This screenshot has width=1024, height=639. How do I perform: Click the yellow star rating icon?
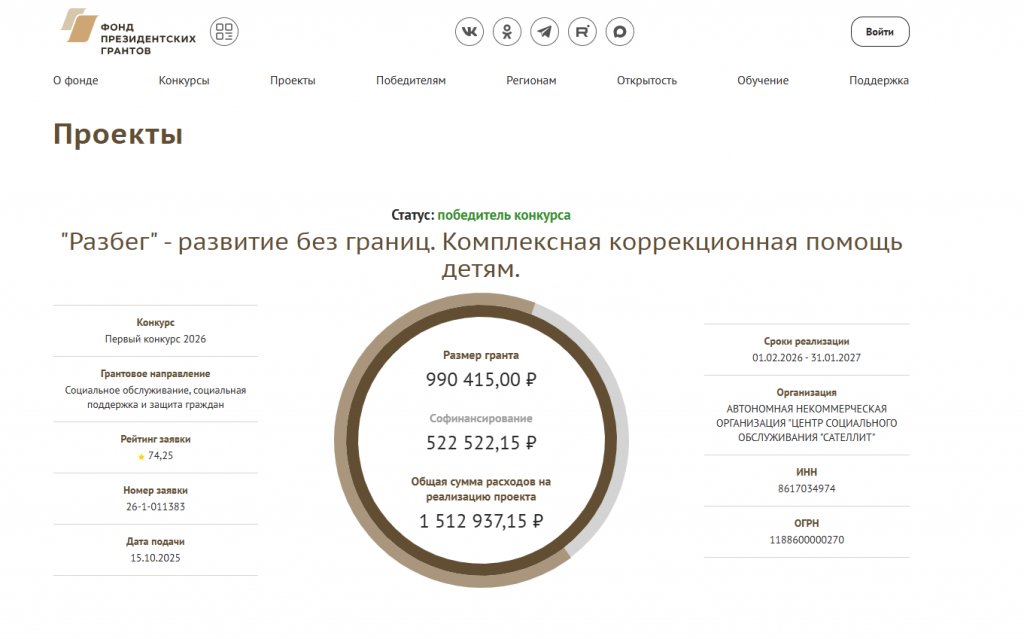pyautogui.click(x=141, y=456)
